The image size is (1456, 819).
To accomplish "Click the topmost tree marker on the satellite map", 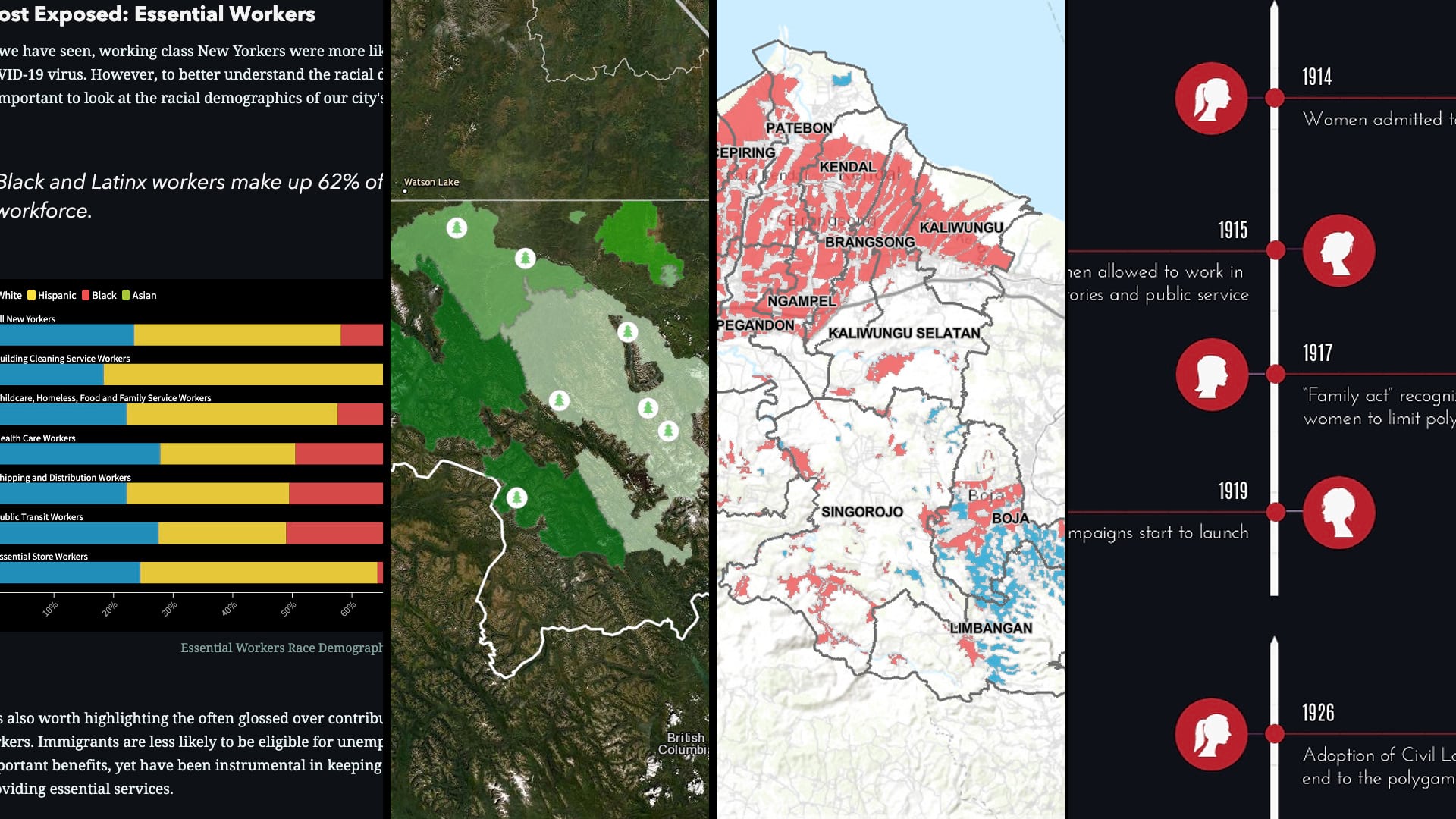I will coord(455,226).
